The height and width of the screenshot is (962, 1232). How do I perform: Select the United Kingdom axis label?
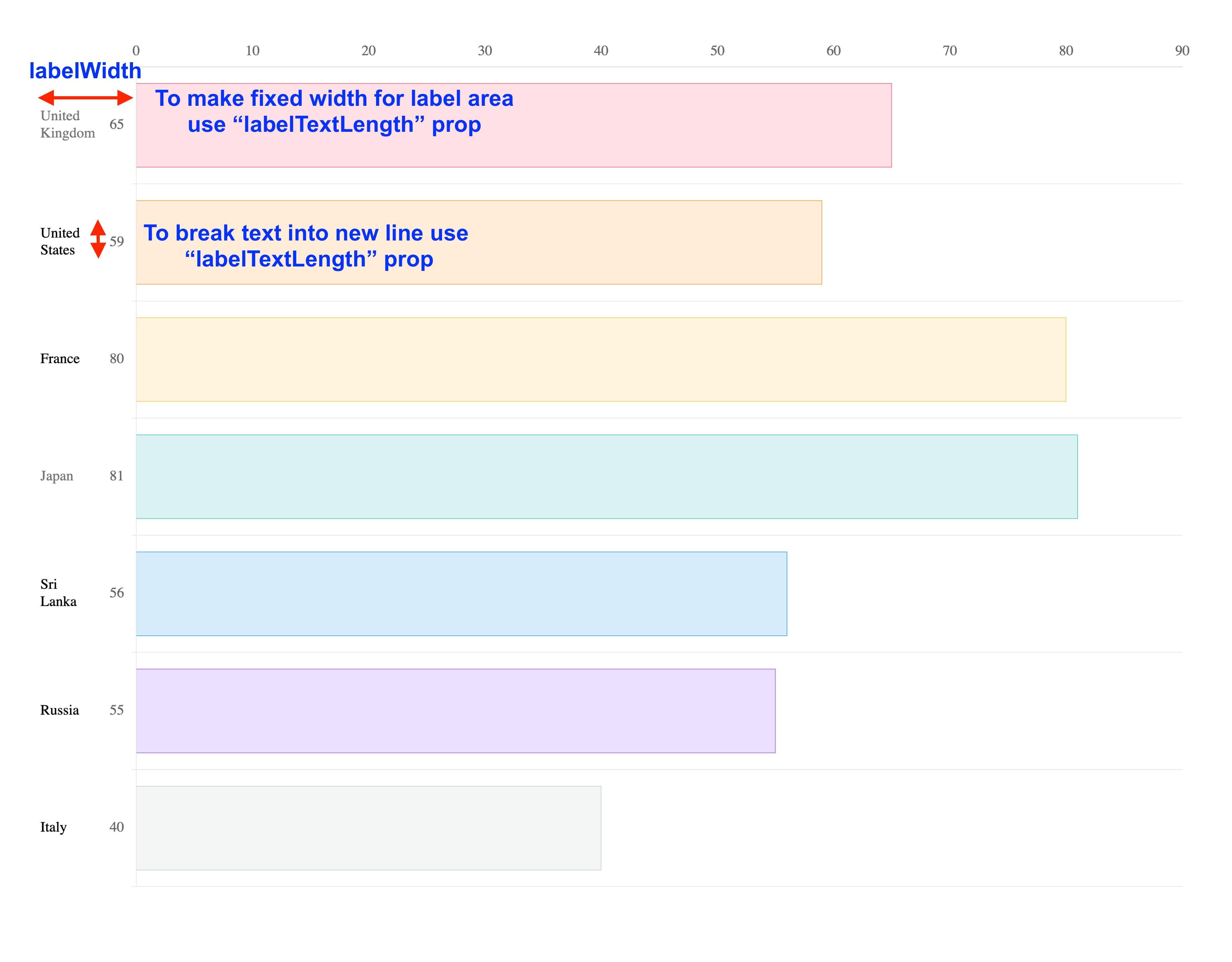67,125
